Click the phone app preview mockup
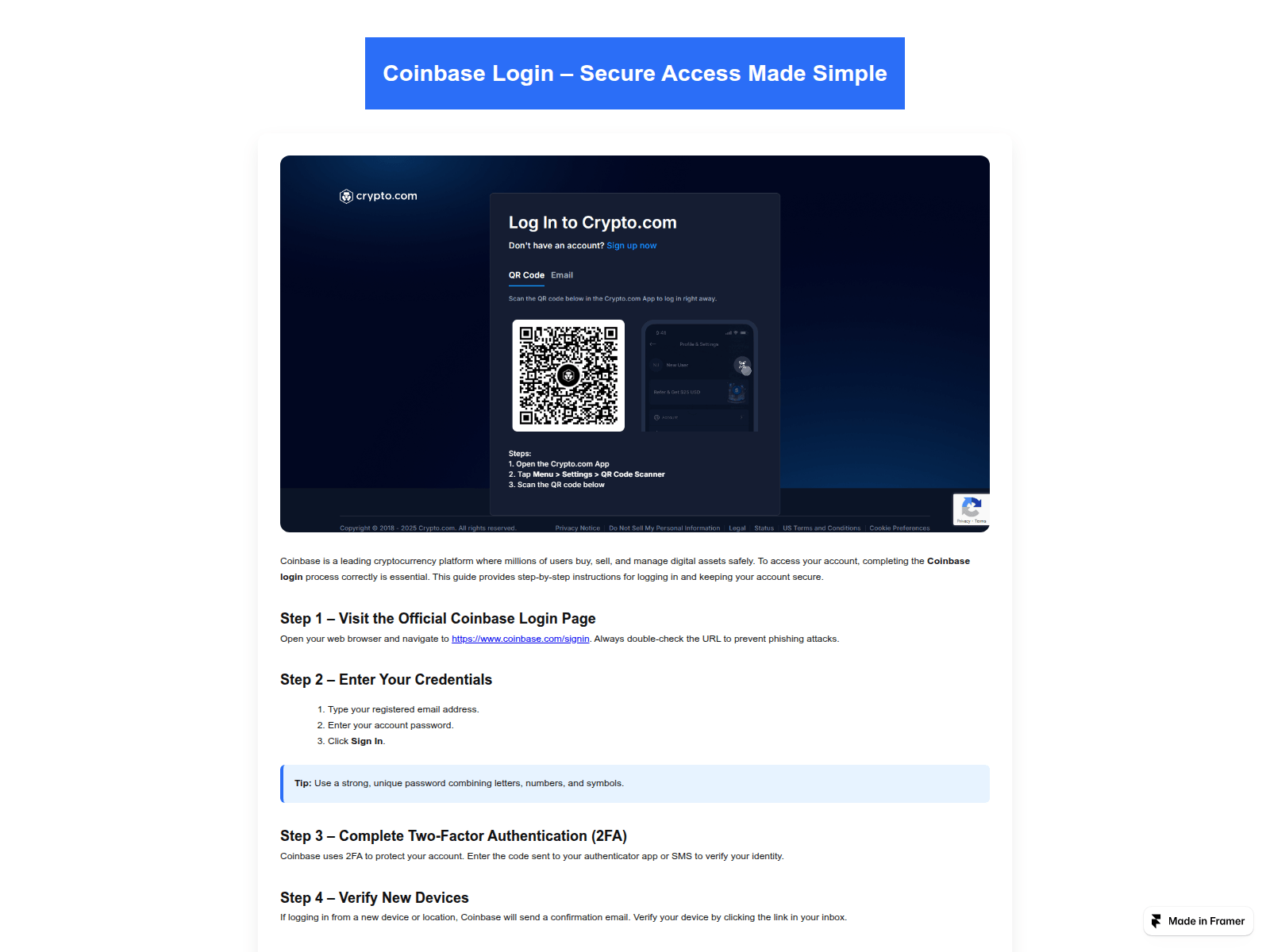This screenshot has width=1270, height=952. click(x=699, y=376)
